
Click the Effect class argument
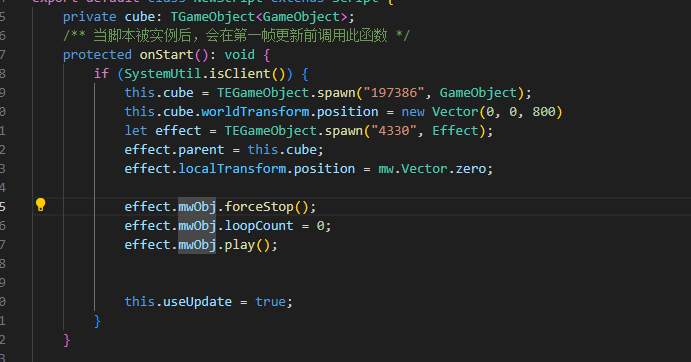455,131
